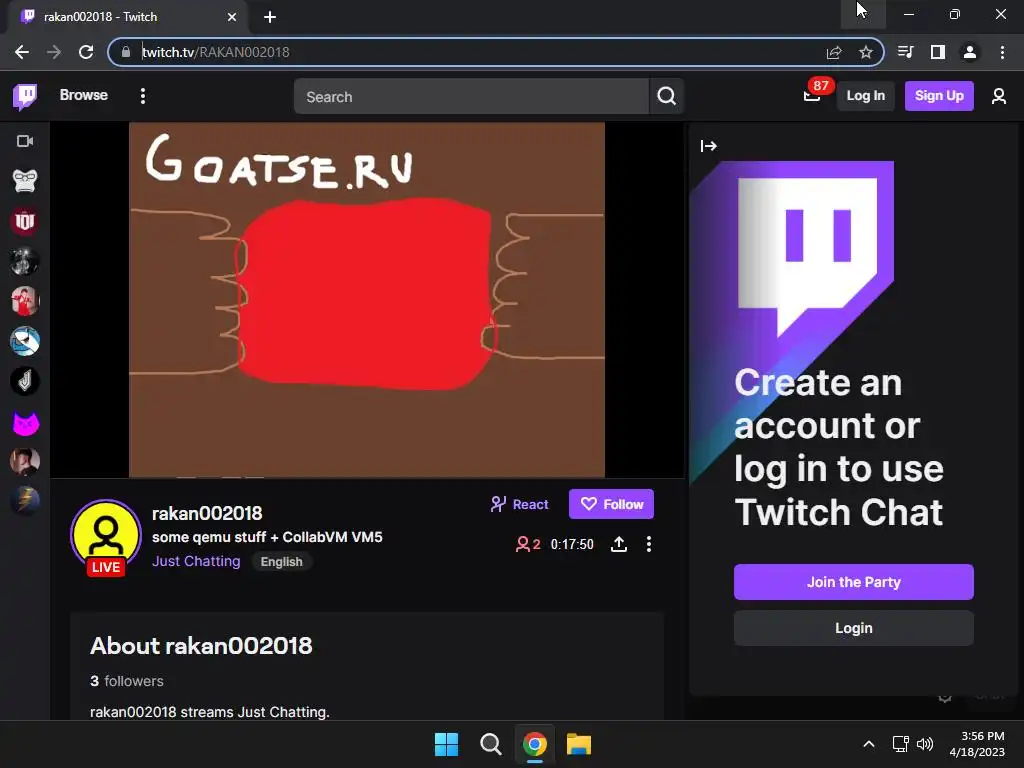Go back in the browser
The width and height of the screenshot is (1024, 768).
(x=22, y=52)
